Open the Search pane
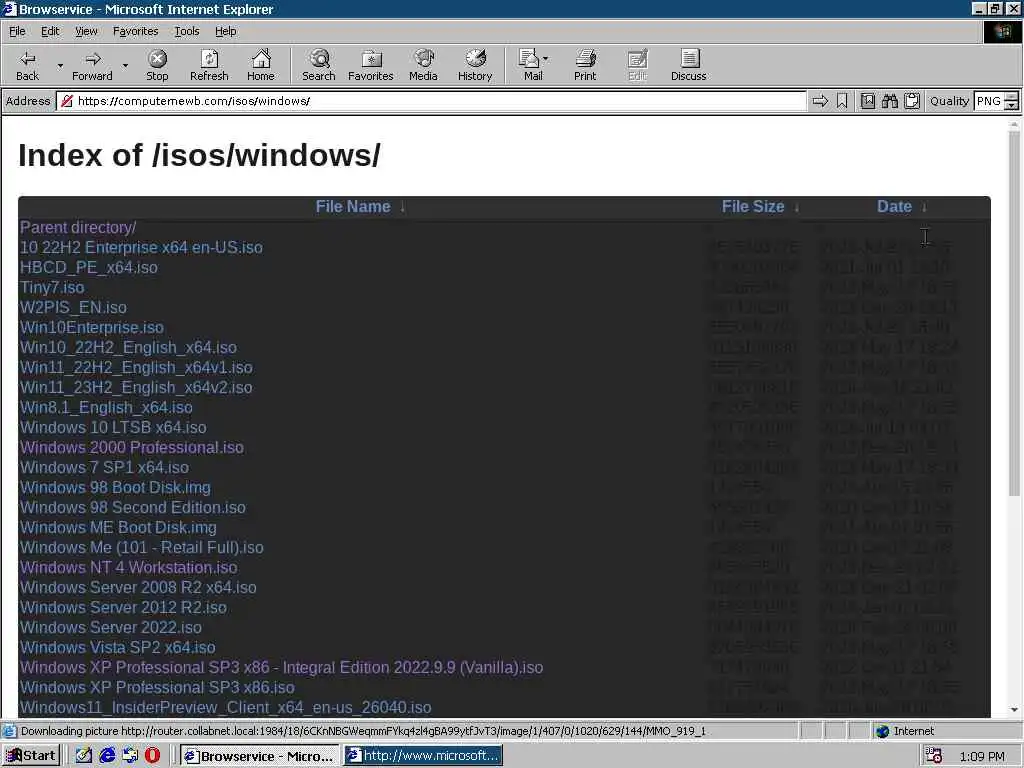 319,65
